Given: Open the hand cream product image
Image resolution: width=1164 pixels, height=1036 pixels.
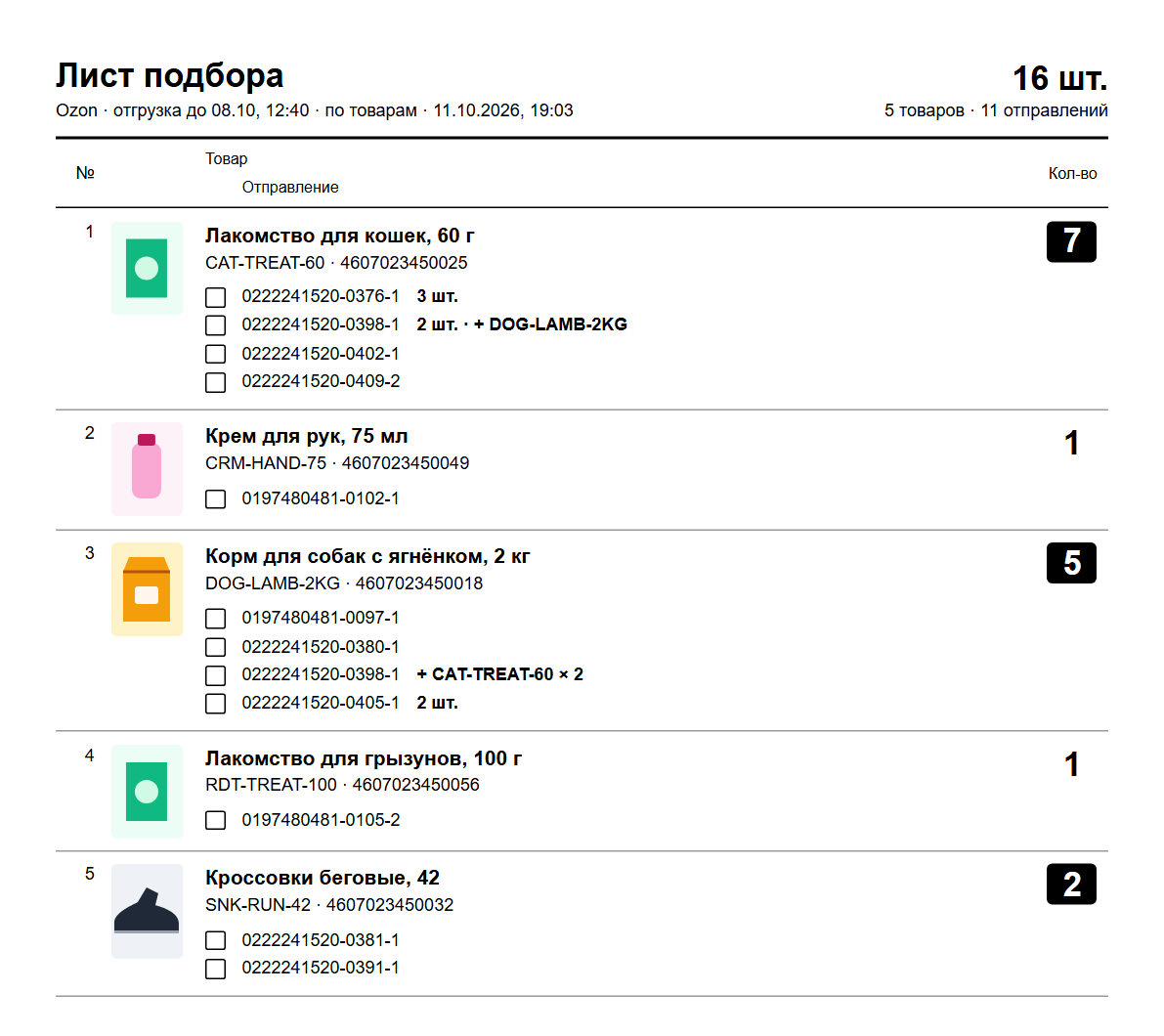Looking at the screenshot, I should (x=147, y=469).
